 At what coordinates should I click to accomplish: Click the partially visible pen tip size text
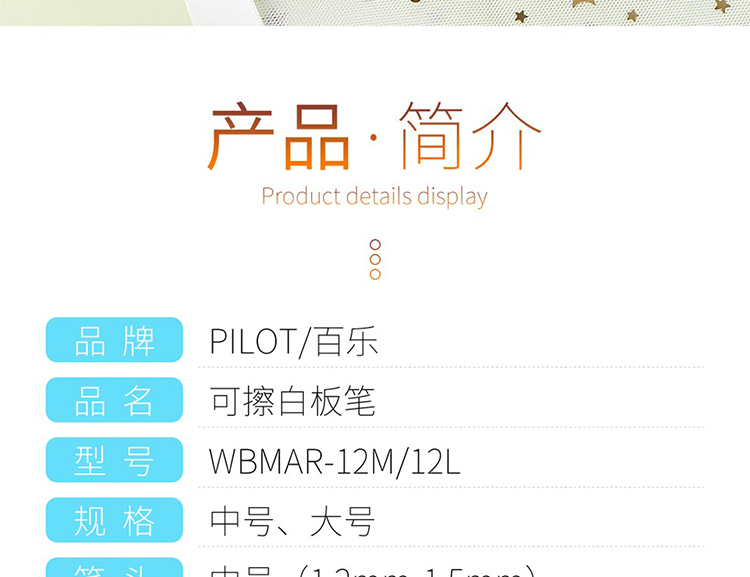pos(373,570)
